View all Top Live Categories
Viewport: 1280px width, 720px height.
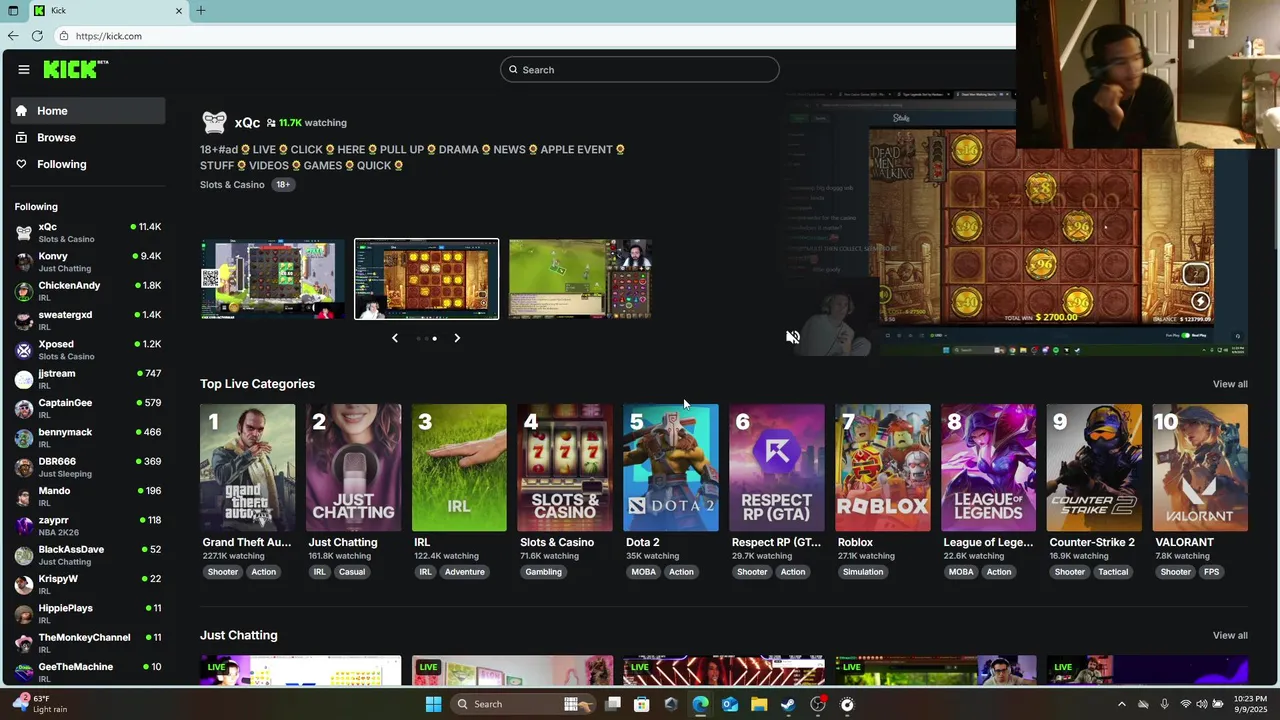pyautogui.click(x=1230, y=384)
